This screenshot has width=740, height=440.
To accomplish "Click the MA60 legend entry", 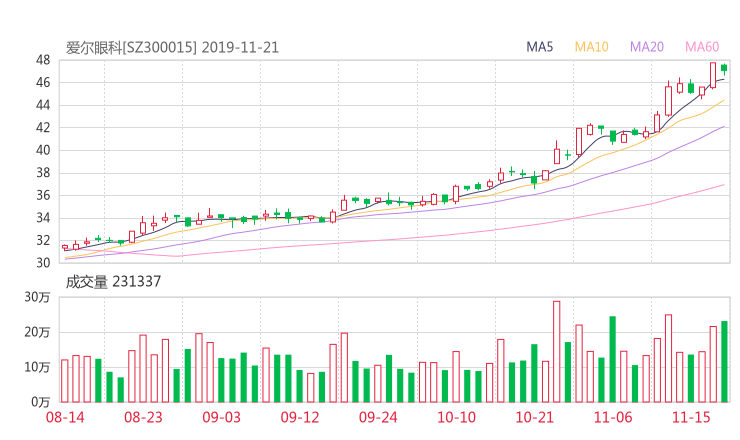I will (701, 47).
